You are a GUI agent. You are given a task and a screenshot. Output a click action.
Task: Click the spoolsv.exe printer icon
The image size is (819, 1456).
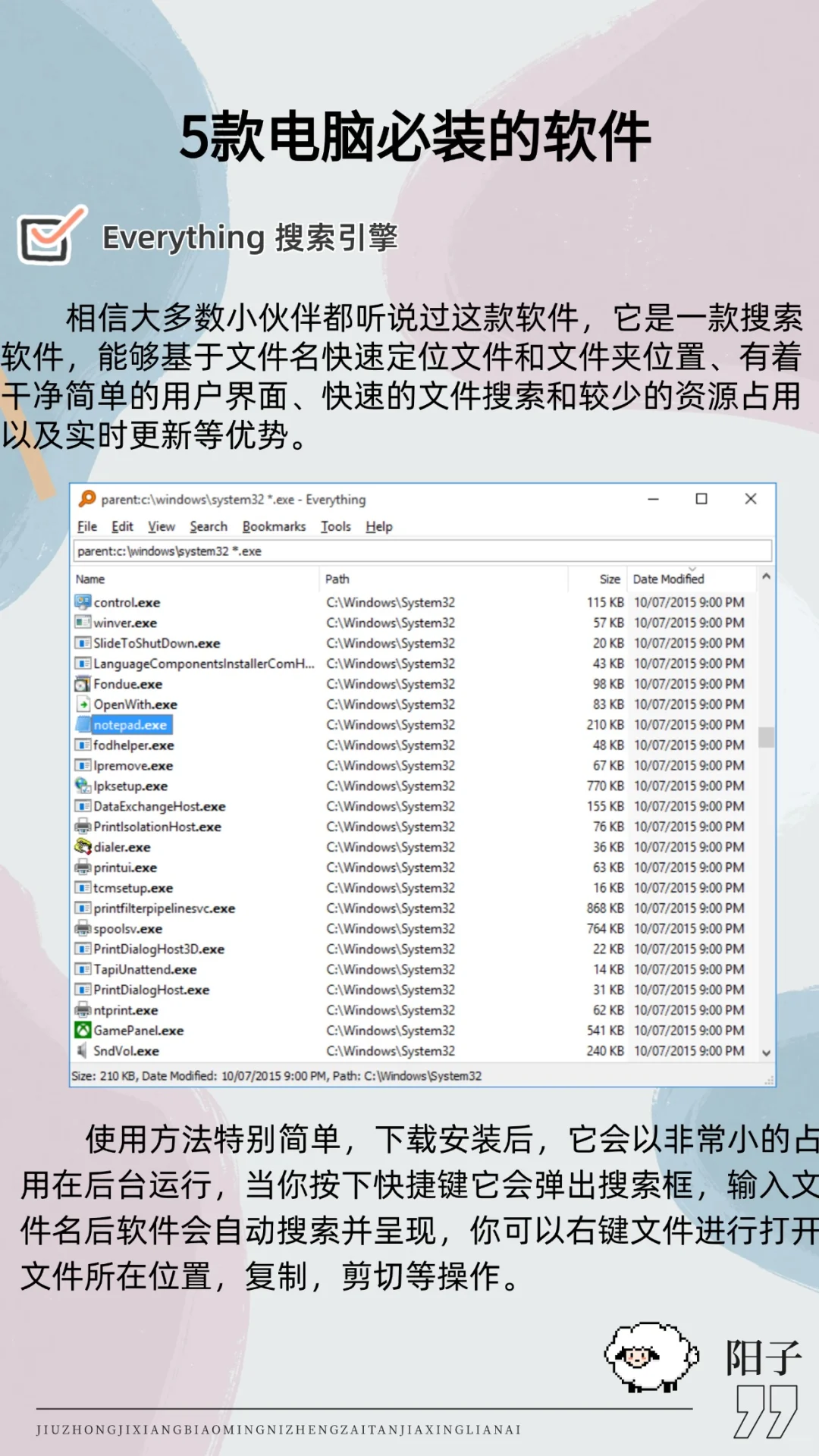point(83,929)
